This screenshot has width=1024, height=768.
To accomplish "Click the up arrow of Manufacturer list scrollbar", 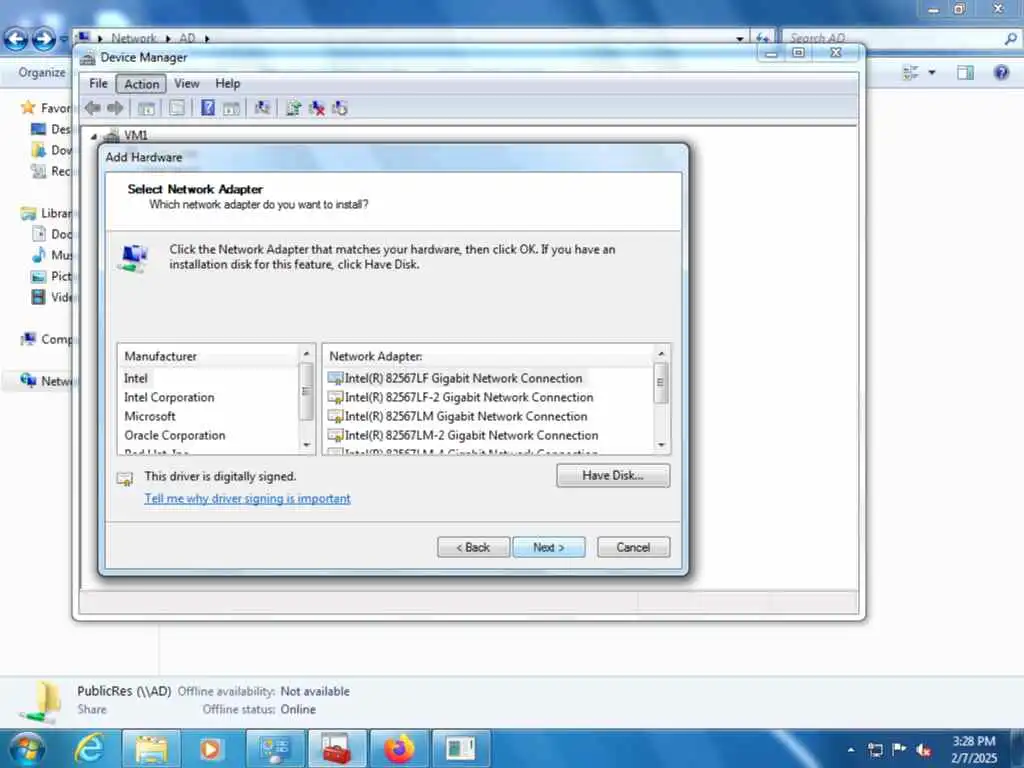I will tap(306, 353).
